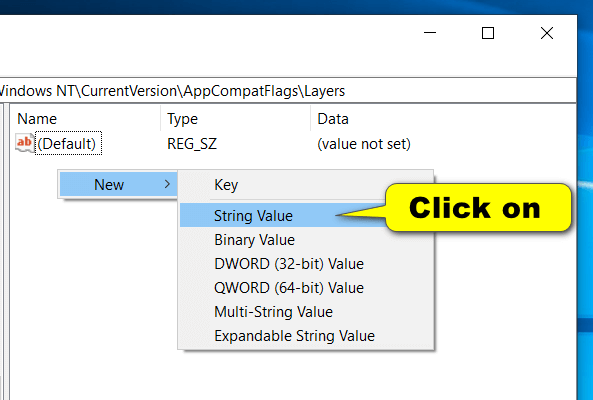The image size is (593, 400).
Task: Choose DWORD (32-bit) Value
Action: tap(289, 264)
